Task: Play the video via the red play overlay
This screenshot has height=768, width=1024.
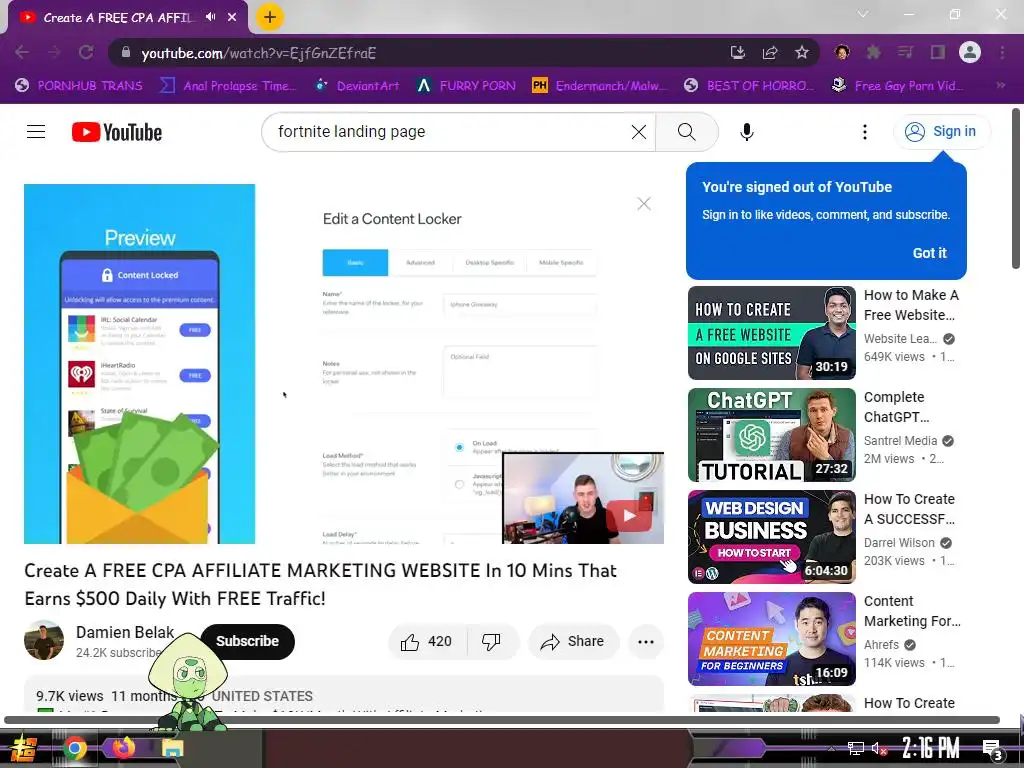Action: tap(629, 515)
